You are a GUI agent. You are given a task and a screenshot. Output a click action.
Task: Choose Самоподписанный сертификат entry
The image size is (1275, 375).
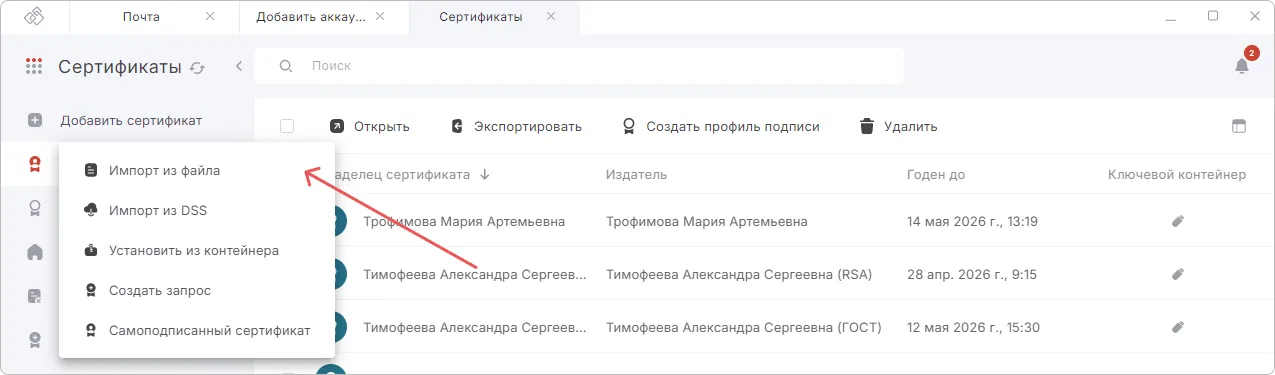coord(197,330)
